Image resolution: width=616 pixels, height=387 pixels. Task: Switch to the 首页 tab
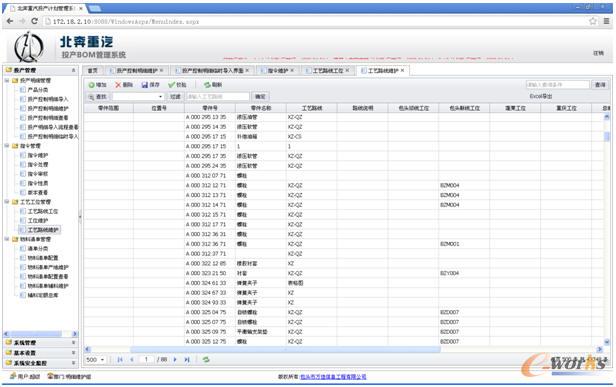click(x=92, y=71)
